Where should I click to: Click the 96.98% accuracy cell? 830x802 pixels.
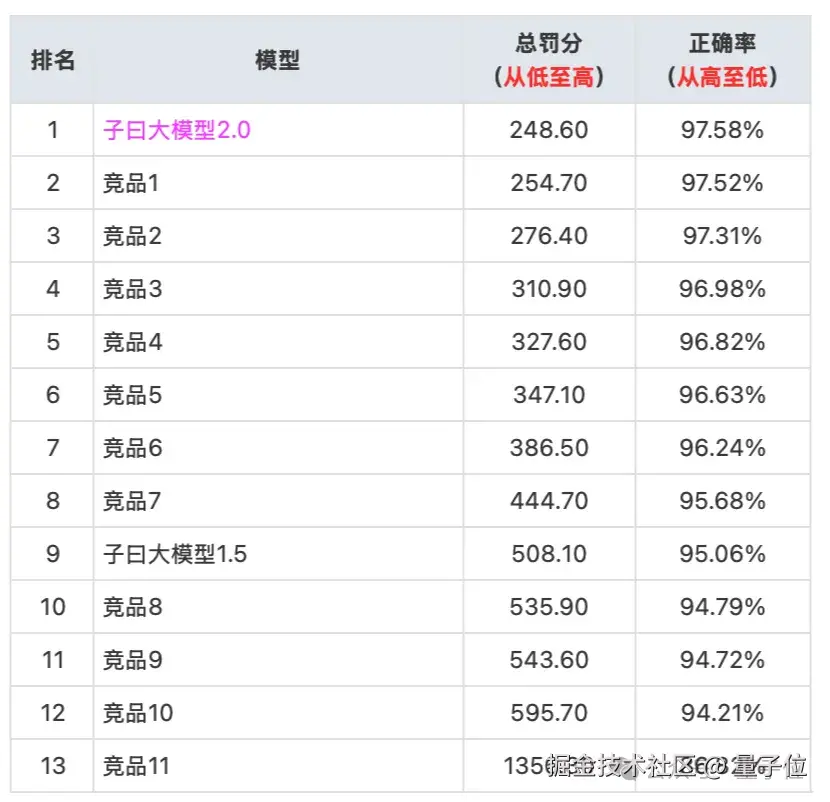click(721, 289)
